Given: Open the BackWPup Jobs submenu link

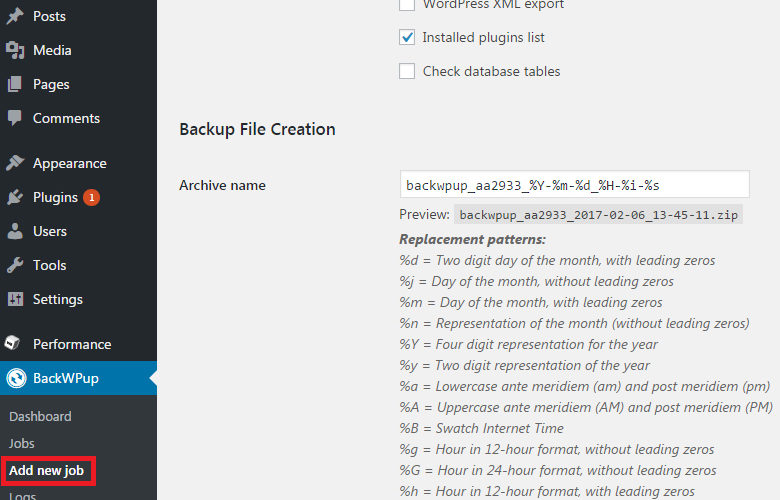Looking at the screenshot, I should 22,443.
